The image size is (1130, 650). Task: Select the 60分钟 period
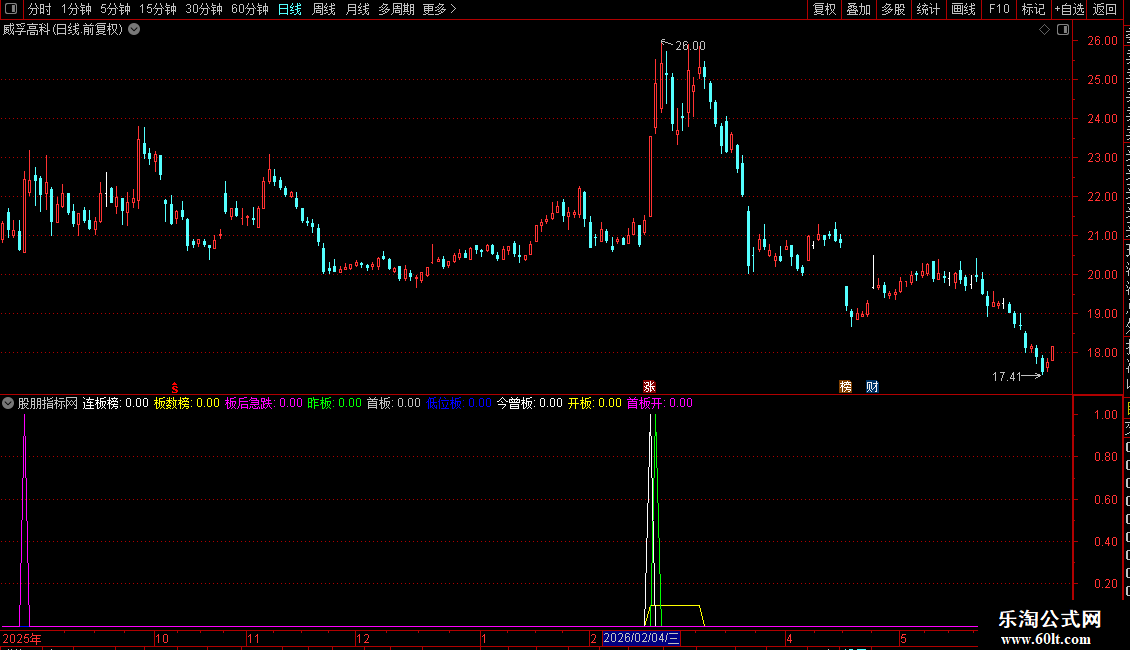(x=249, y=9)
